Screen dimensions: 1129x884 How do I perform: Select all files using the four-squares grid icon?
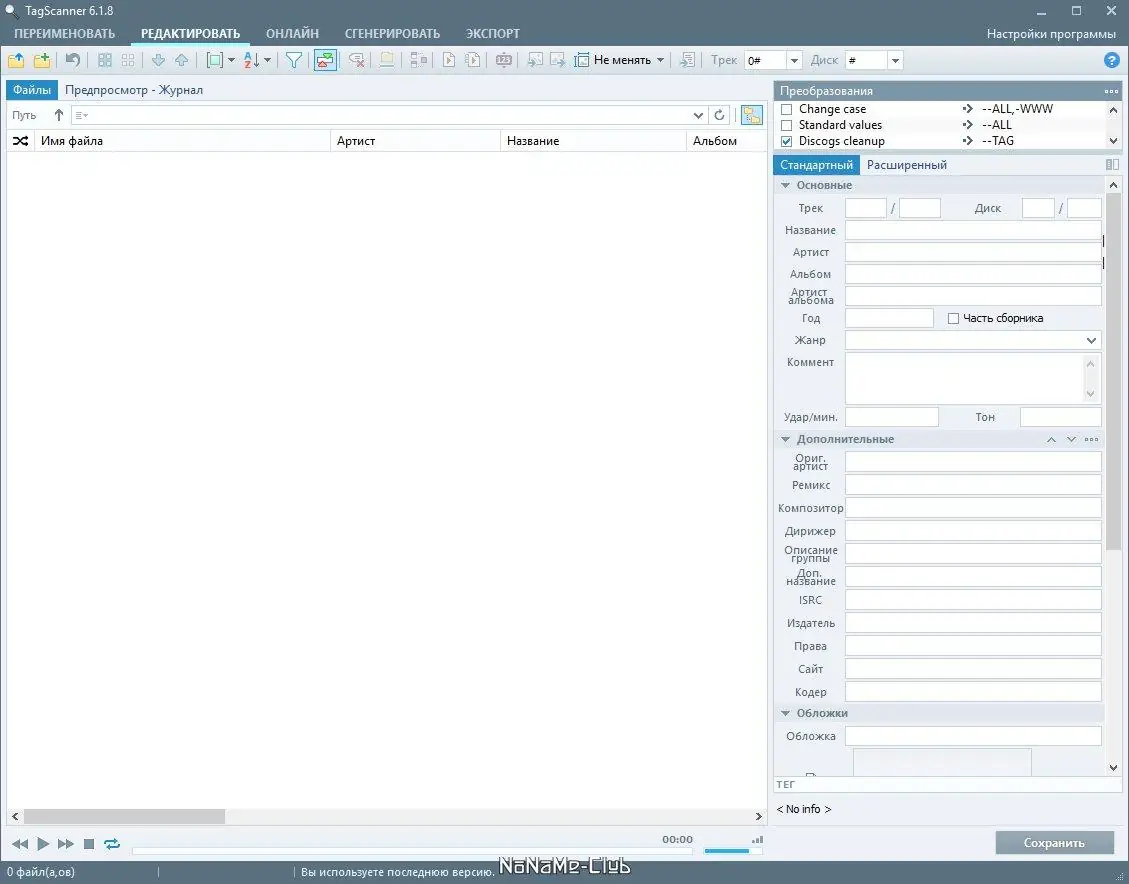[x=105, y=60]
